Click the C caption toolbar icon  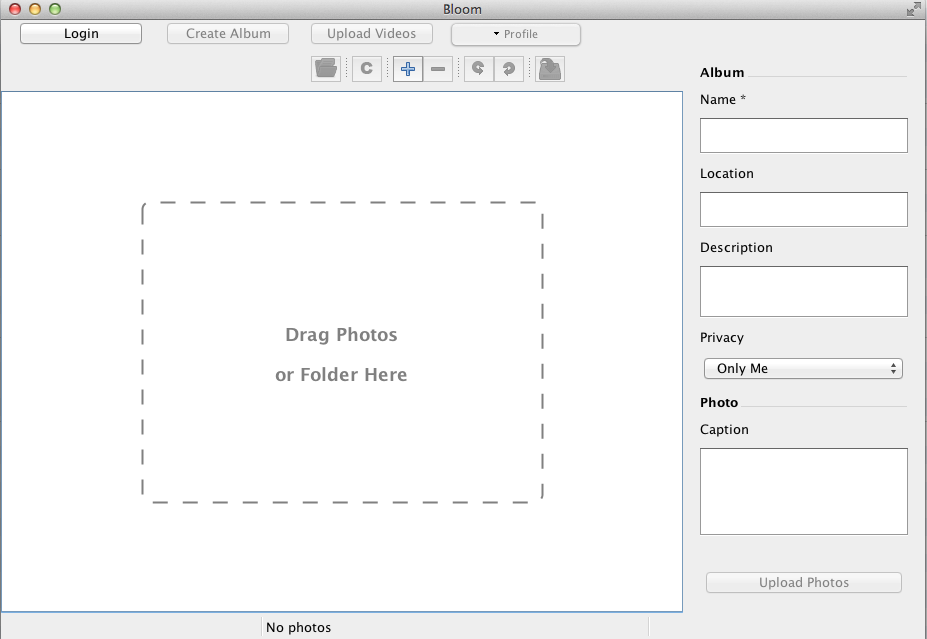367,68
